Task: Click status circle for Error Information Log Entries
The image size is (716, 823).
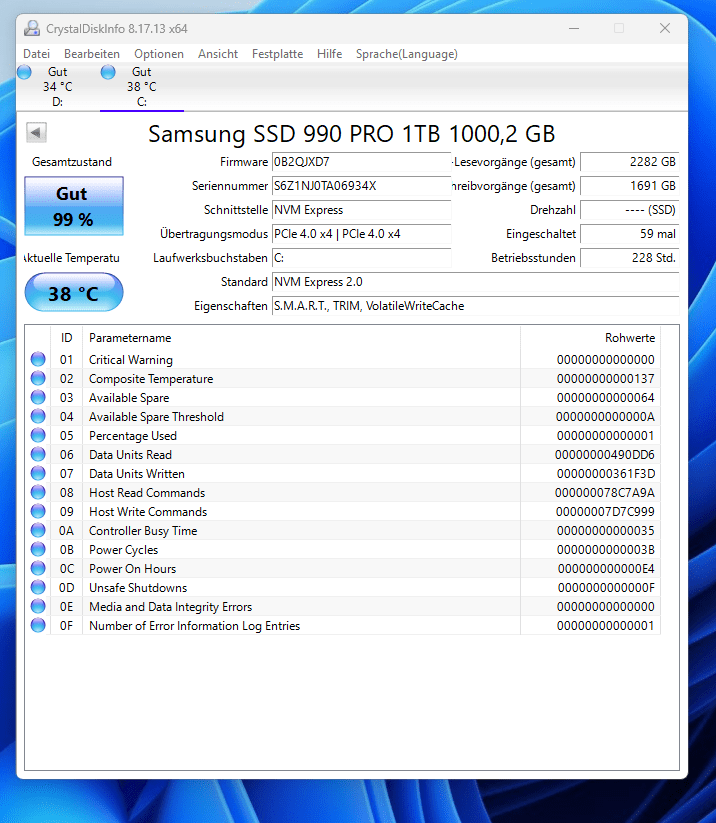Action: point(38,625)
